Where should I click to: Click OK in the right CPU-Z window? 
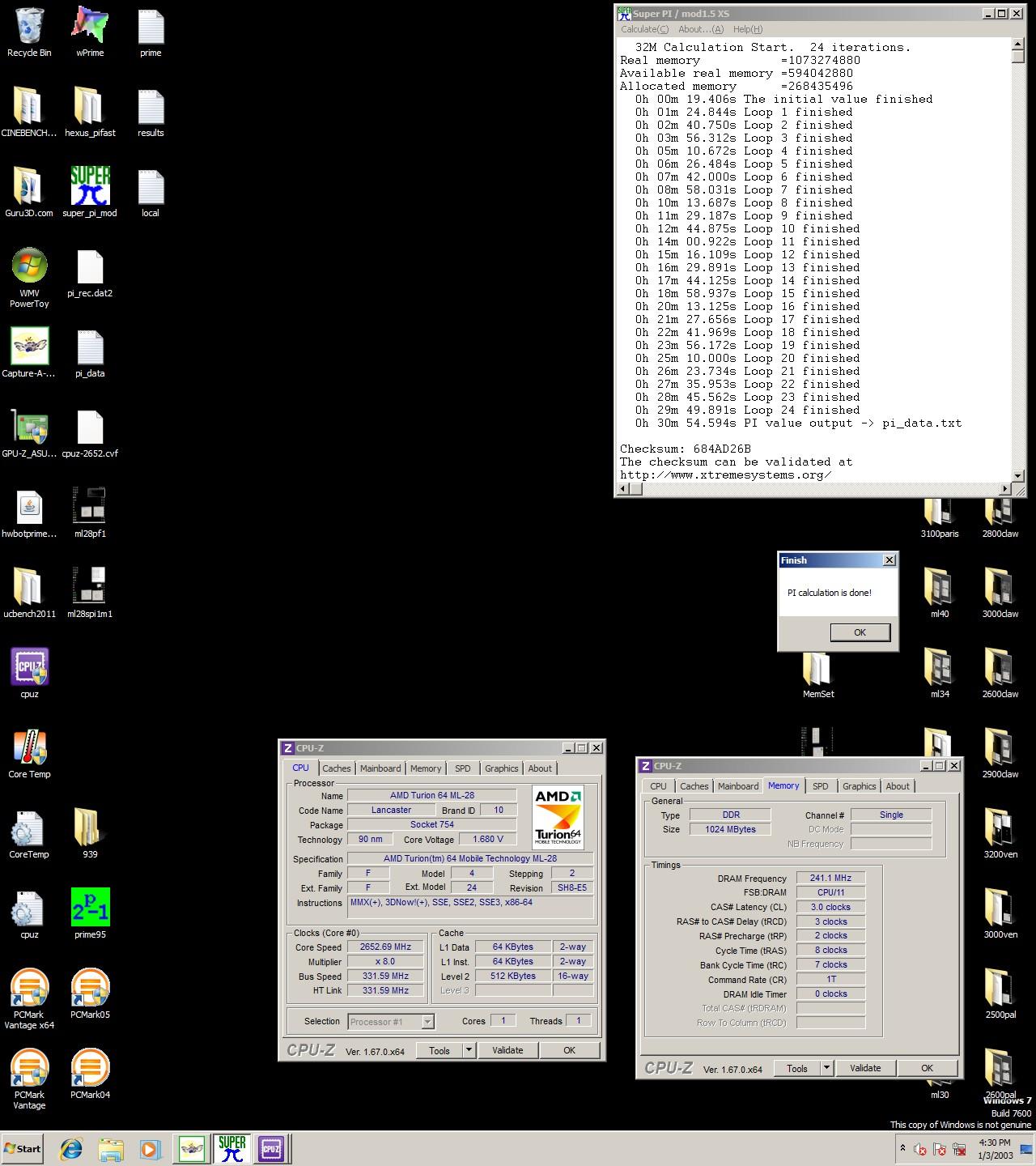pos(927,1068)
